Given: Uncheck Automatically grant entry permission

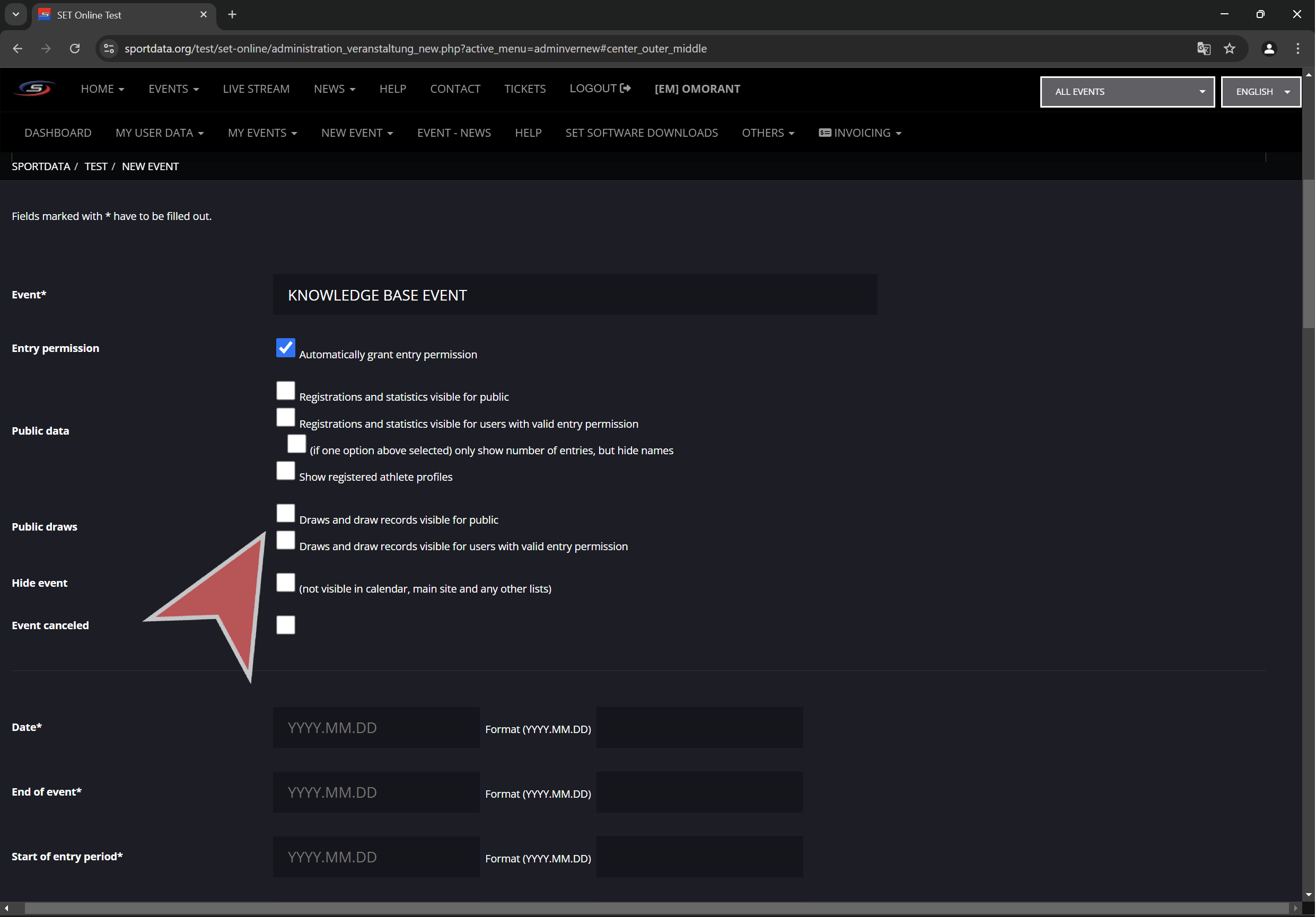Looking at the screenshot, I should 285,348.
